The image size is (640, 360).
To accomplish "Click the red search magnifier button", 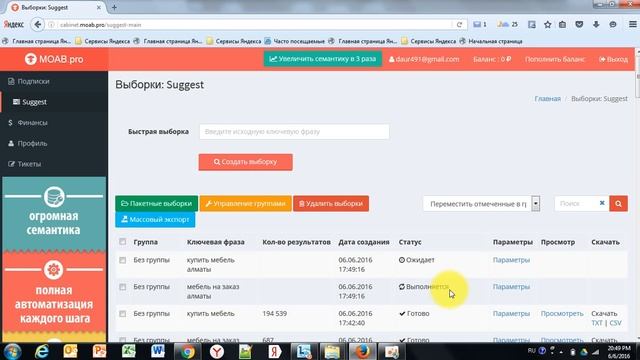I will point(618,203).
